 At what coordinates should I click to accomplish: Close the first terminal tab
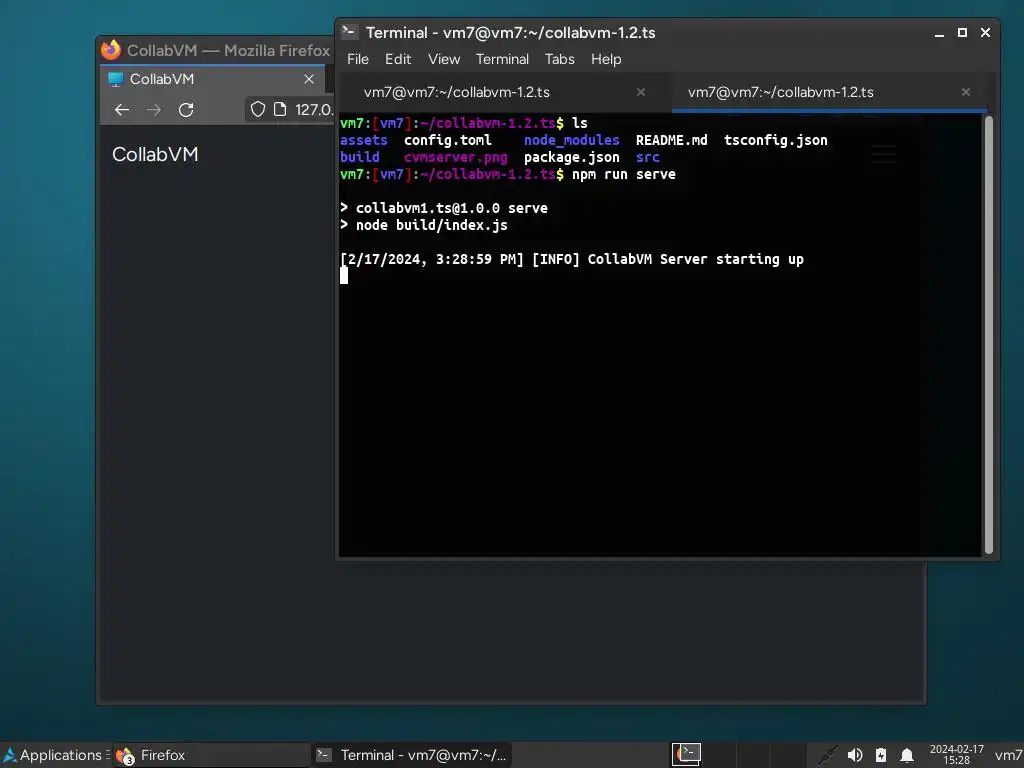point(641,92)
